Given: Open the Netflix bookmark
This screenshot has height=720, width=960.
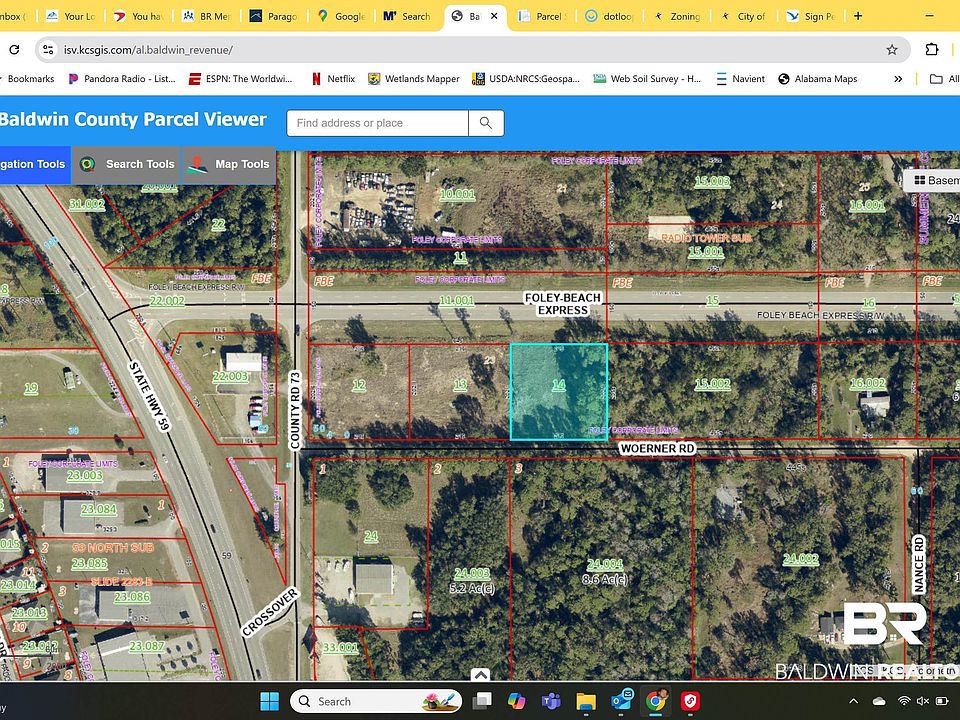Looking at the screenshot, I should tap(333, 79).
